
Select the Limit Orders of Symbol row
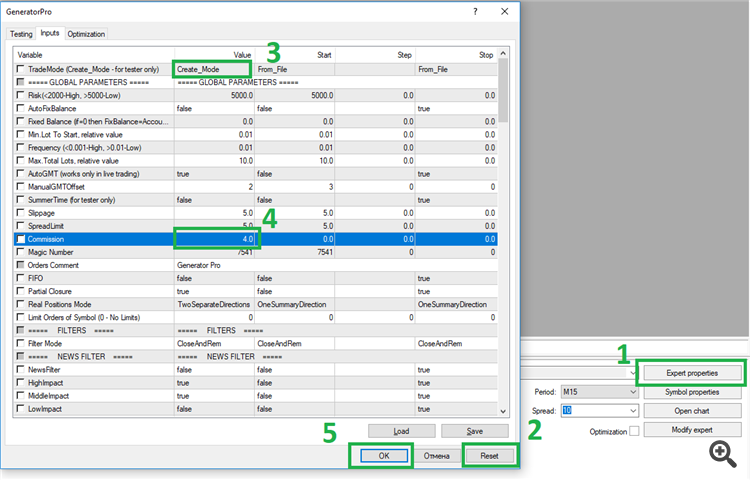255,317
